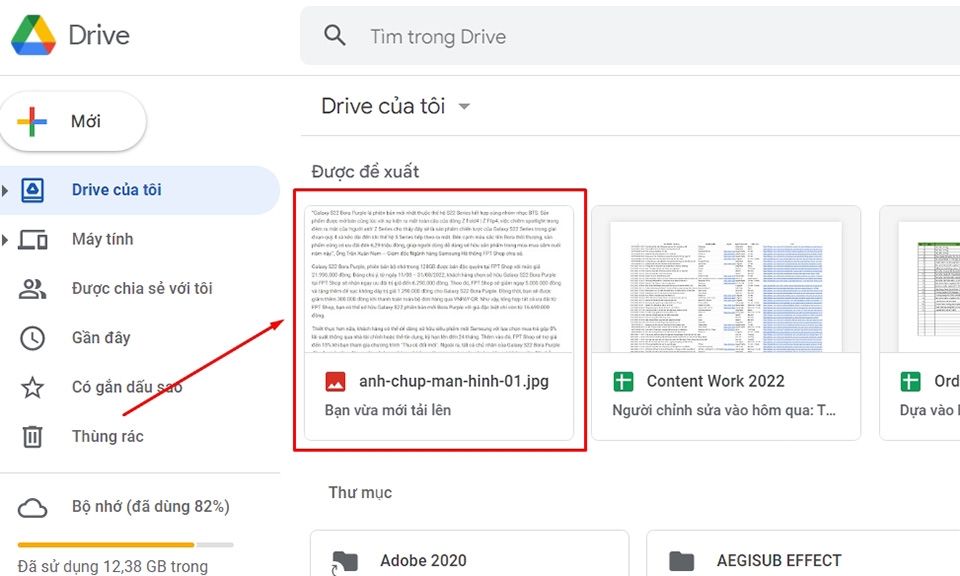
Task: Open the 'Gần đây' recent list
Action: coord(101,338)
